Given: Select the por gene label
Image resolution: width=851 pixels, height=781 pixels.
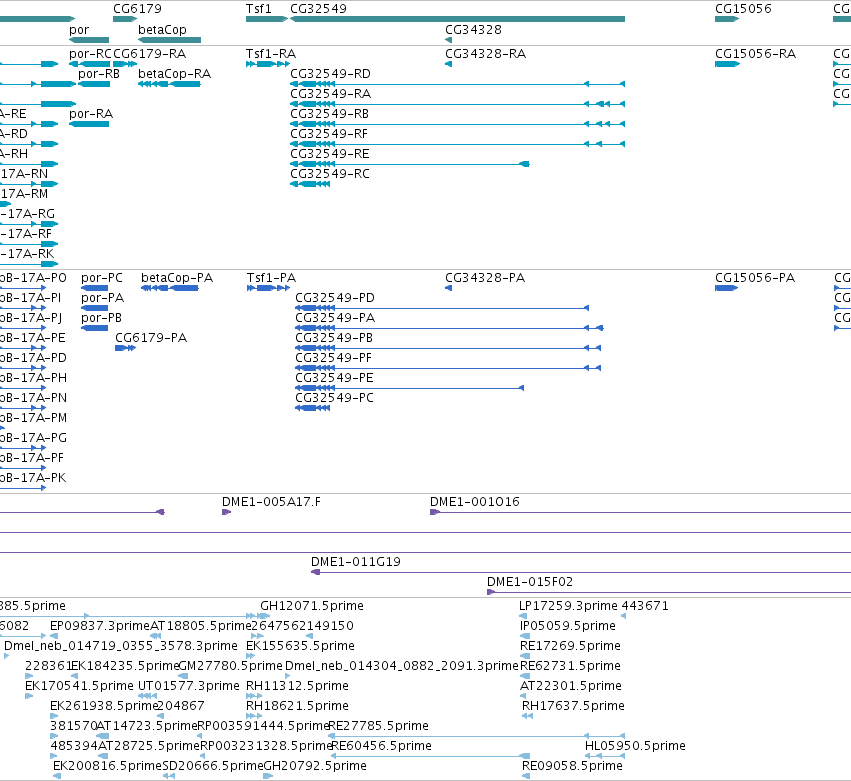Looking at the screenshot, I should pyautogui.click(x=79, y=30).
